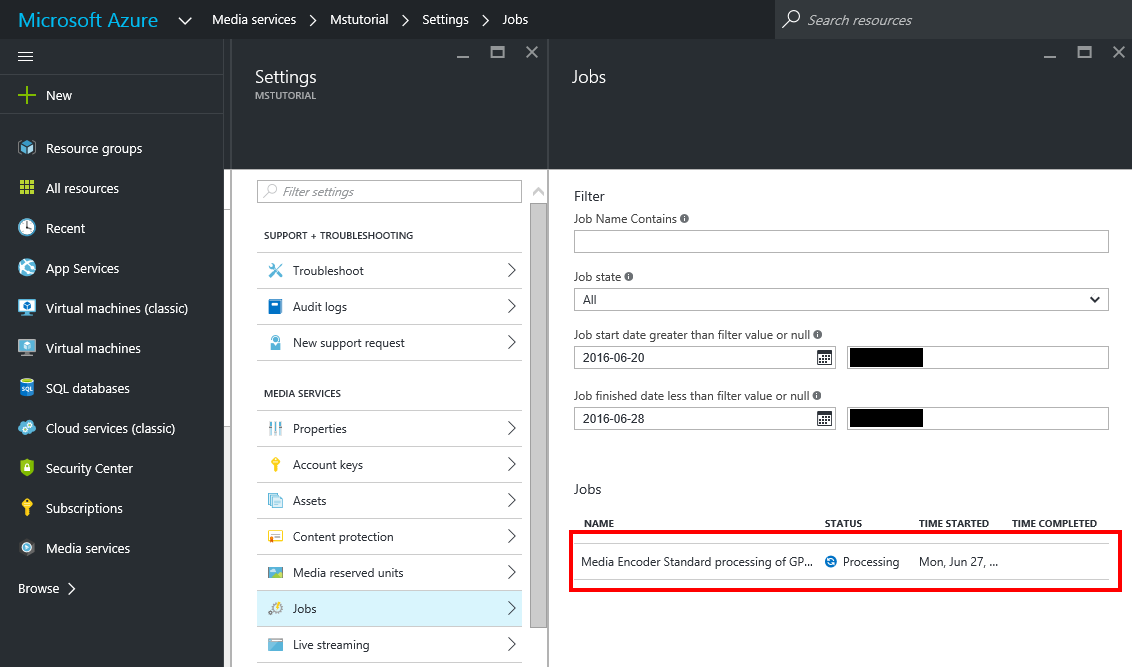Viewport: 1132px width, 667px height.
Task: Open job start date calendar picker
Action: tap(824, 357)
